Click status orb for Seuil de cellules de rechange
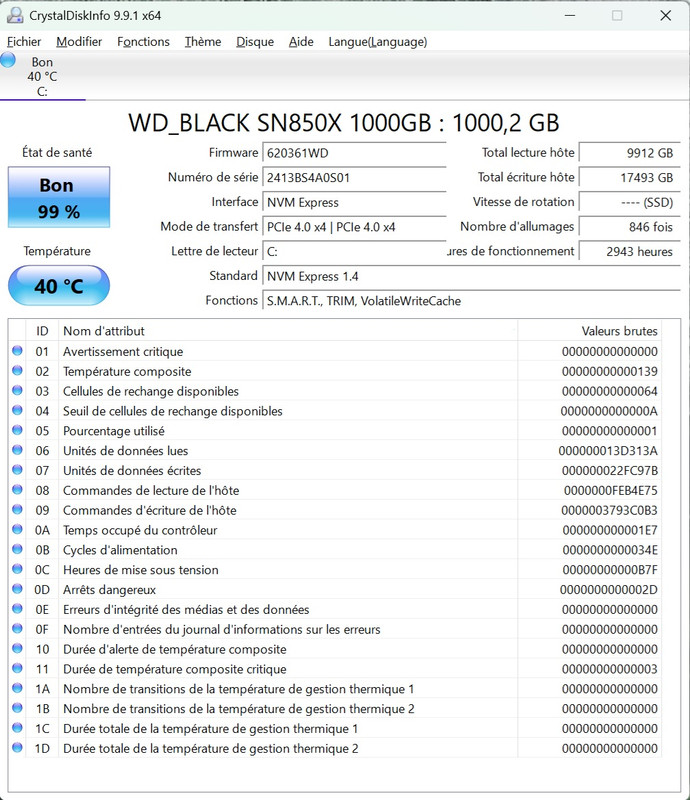Viewport: 690px width, 800px height. [17, 410]
